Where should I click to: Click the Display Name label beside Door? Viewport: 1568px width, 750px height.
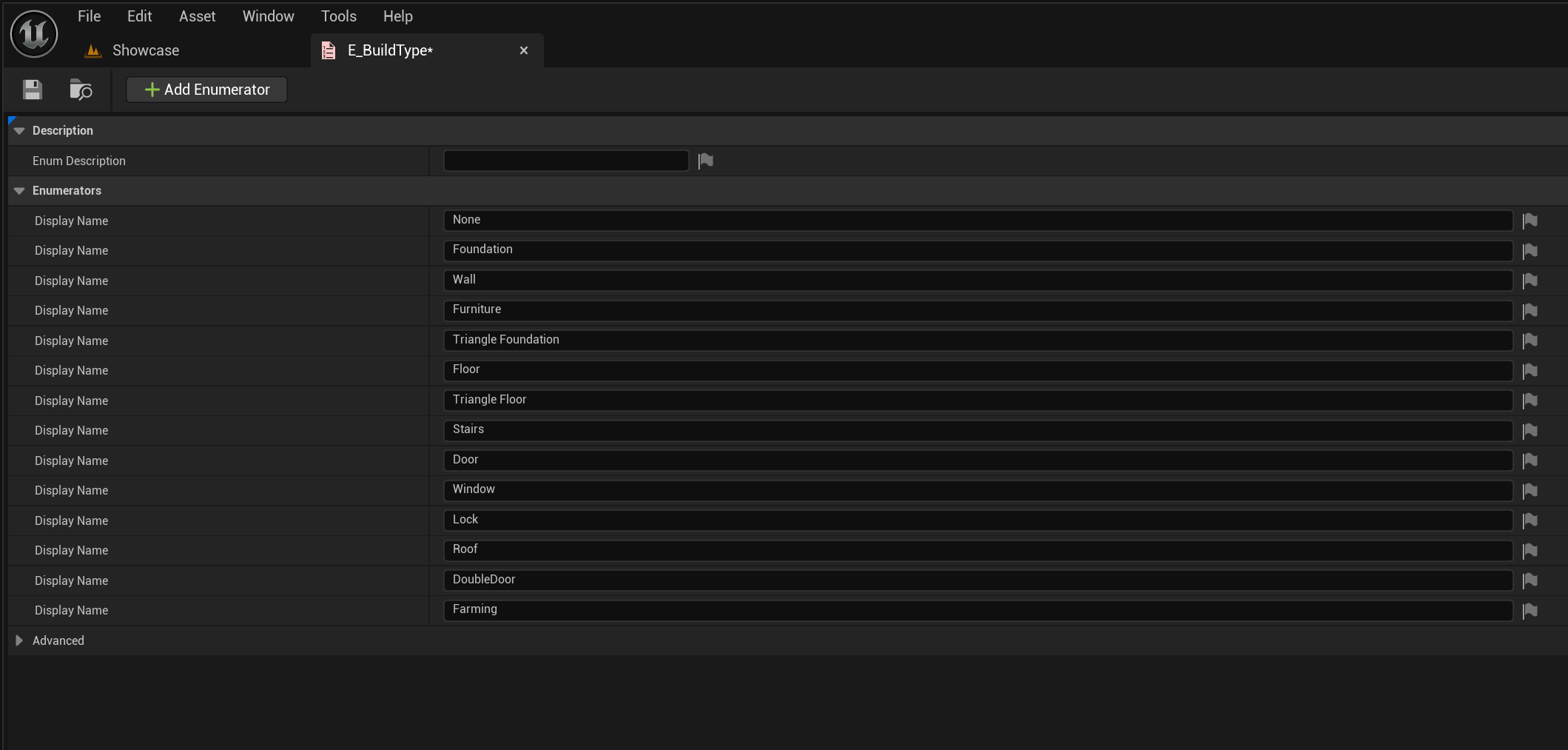[x=71, y=461]
